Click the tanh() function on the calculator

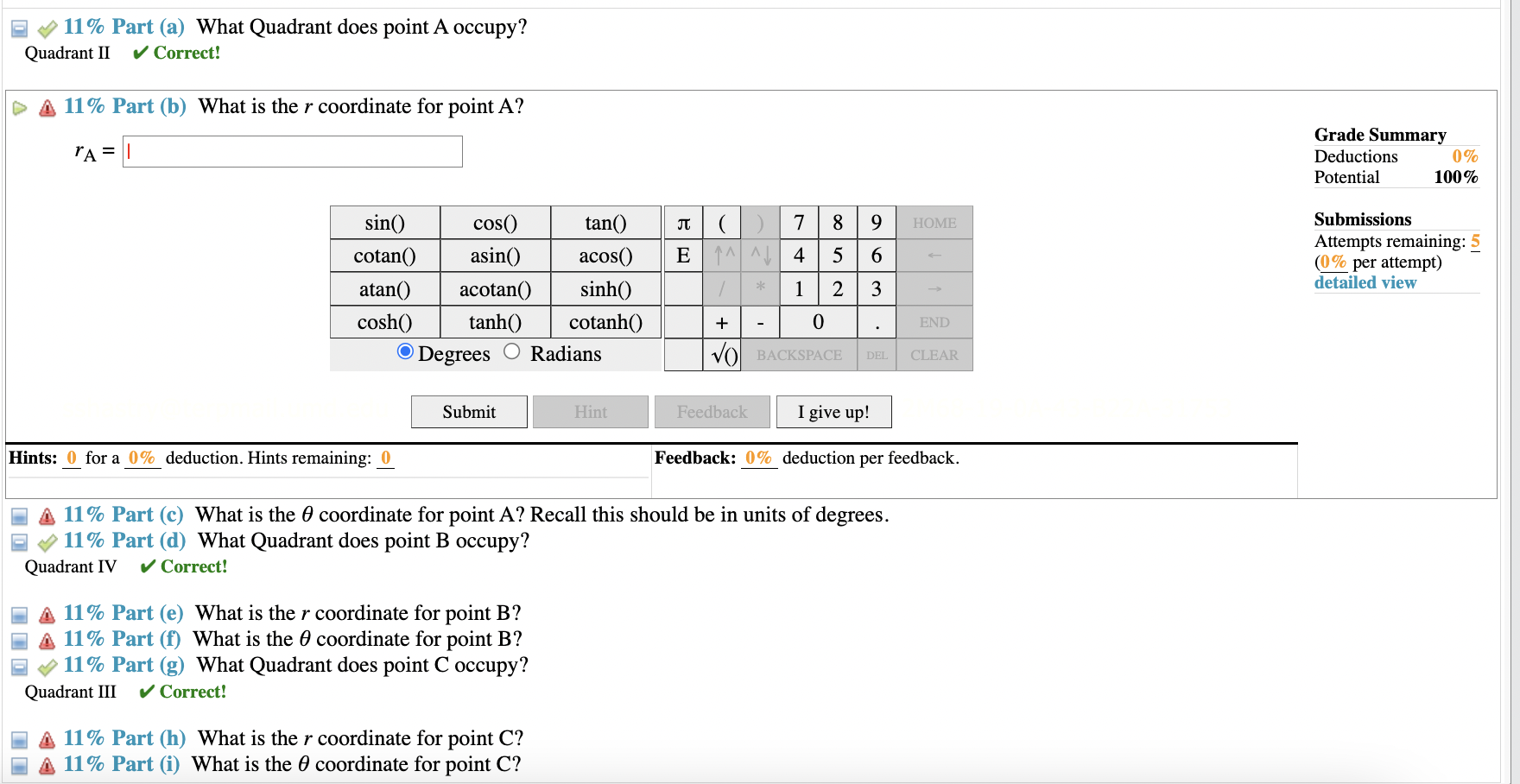(x=495, y=321)
